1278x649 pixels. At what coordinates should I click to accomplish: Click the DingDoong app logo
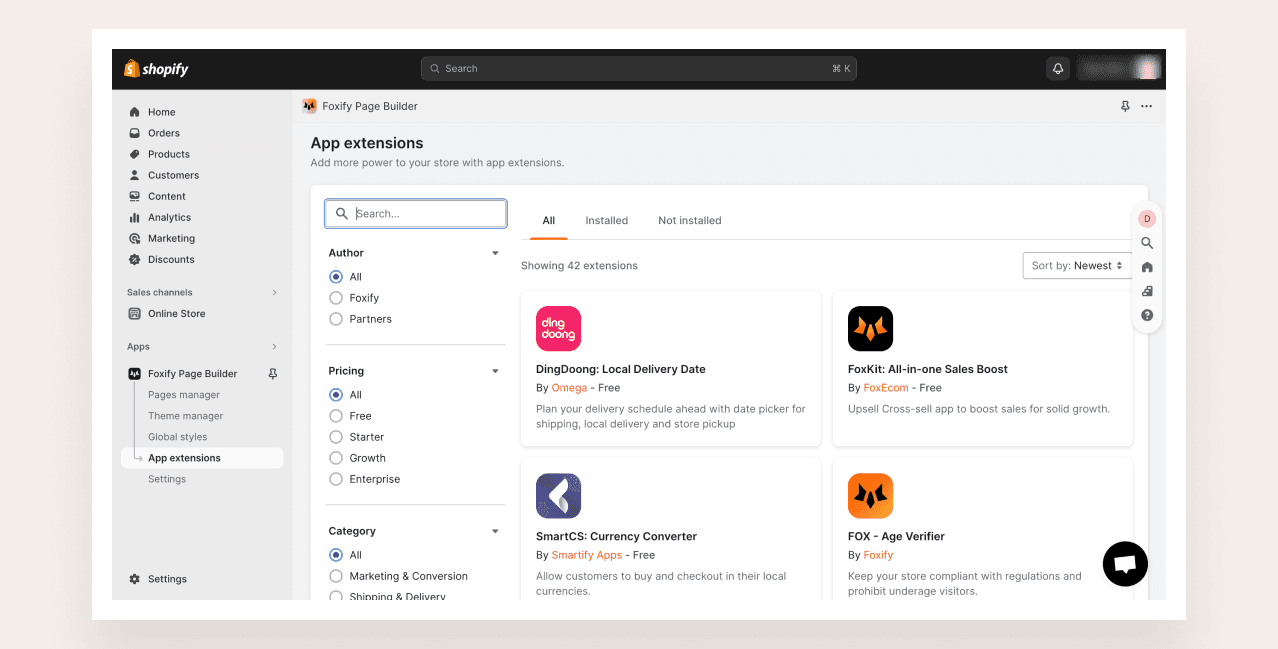pos(558,329)
